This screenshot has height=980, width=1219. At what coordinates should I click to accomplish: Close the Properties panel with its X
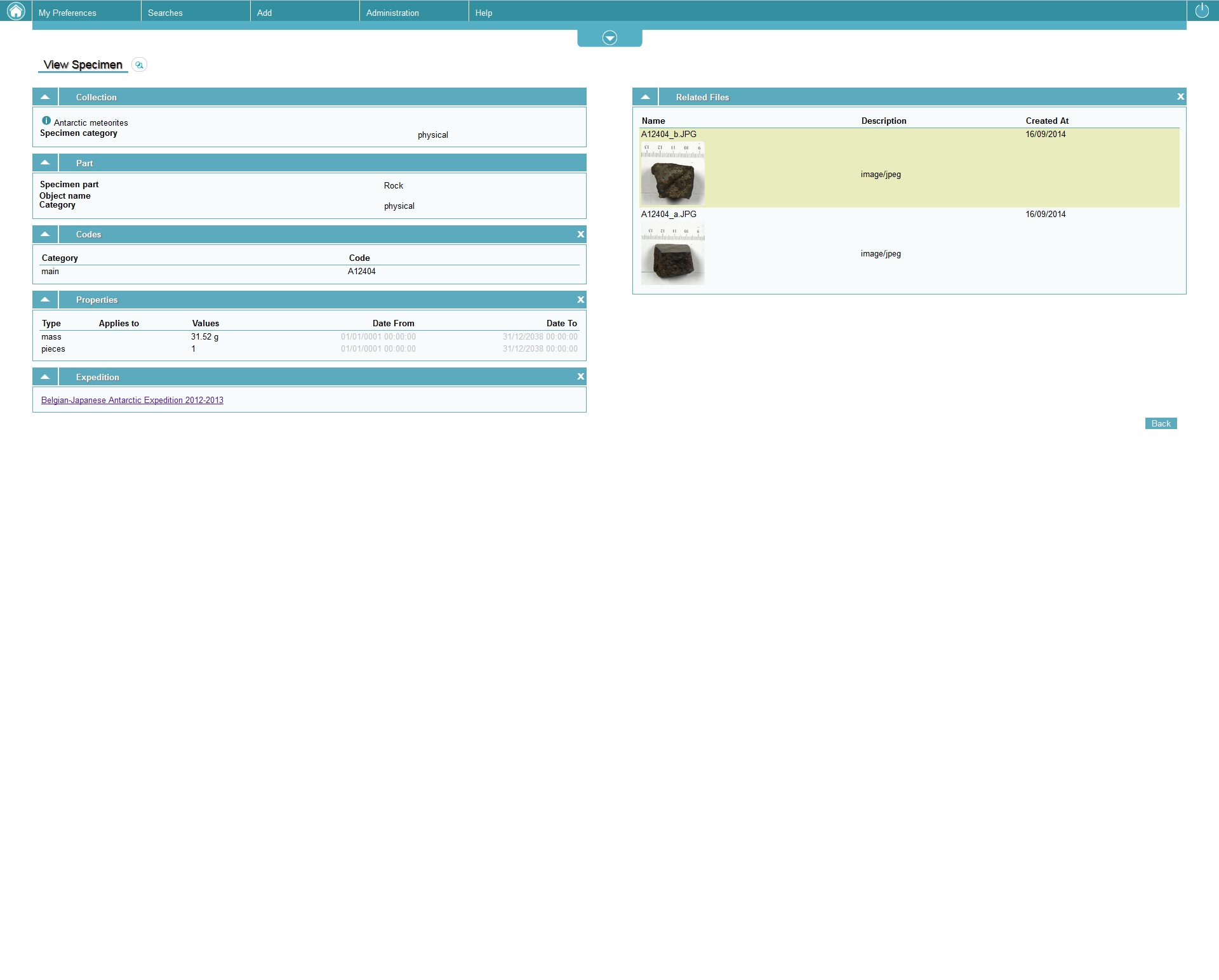click(x=580, y=300)
